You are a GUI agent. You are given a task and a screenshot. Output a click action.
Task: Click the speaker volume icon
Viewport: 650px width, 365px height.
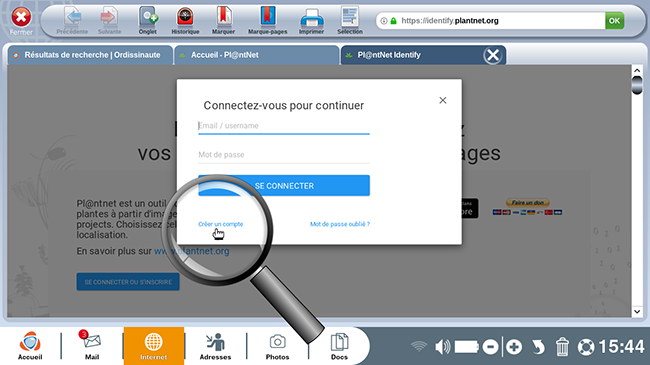443,346
